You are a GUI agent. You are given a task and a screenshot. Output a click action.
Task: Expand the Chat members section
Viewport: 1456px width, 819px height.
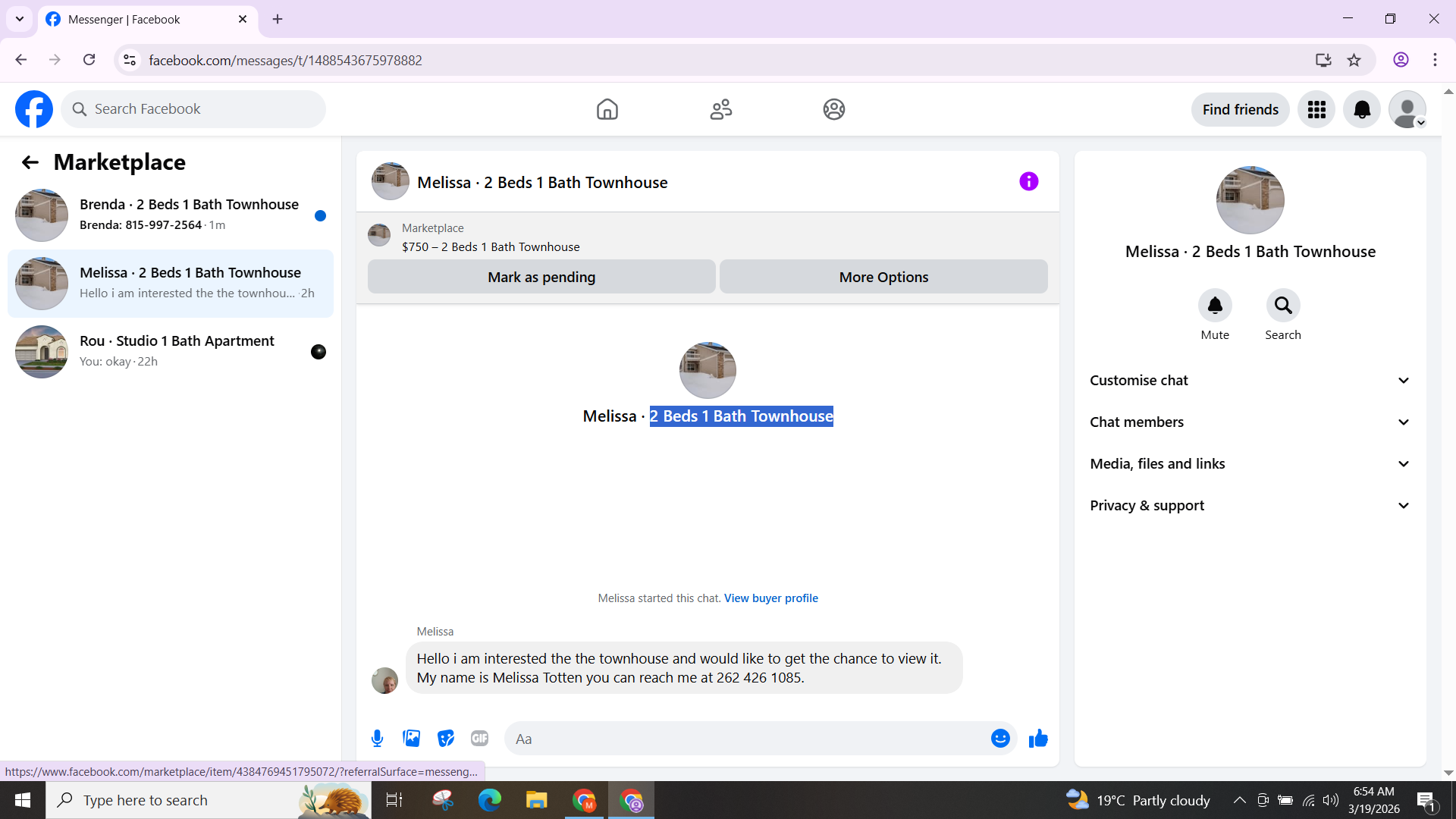pyautogui.click(x=1250, y=422)
